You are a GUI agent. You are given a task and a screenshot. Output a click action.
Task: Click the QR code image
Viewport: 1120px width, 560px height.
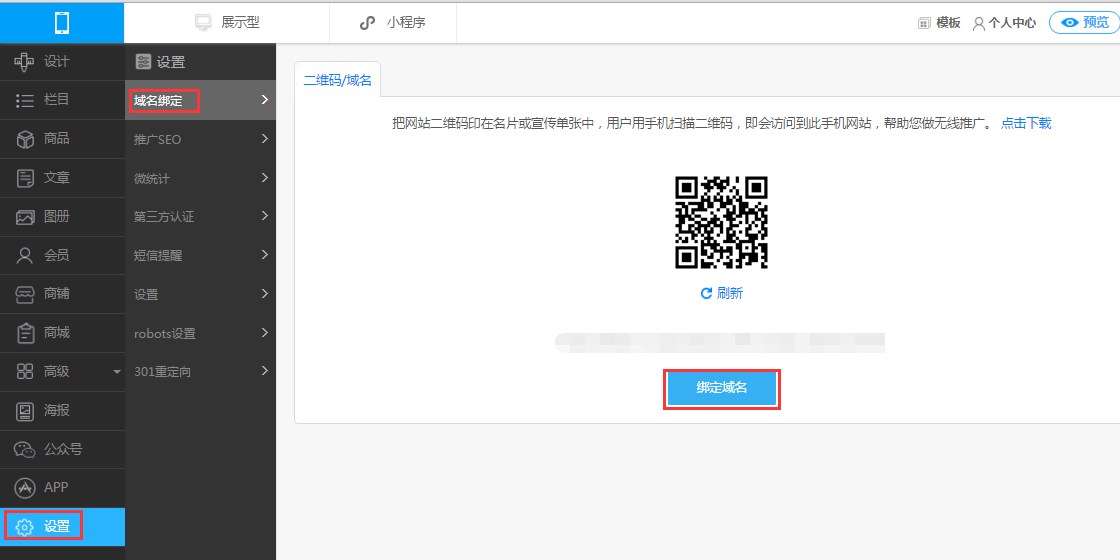[721, 222]
